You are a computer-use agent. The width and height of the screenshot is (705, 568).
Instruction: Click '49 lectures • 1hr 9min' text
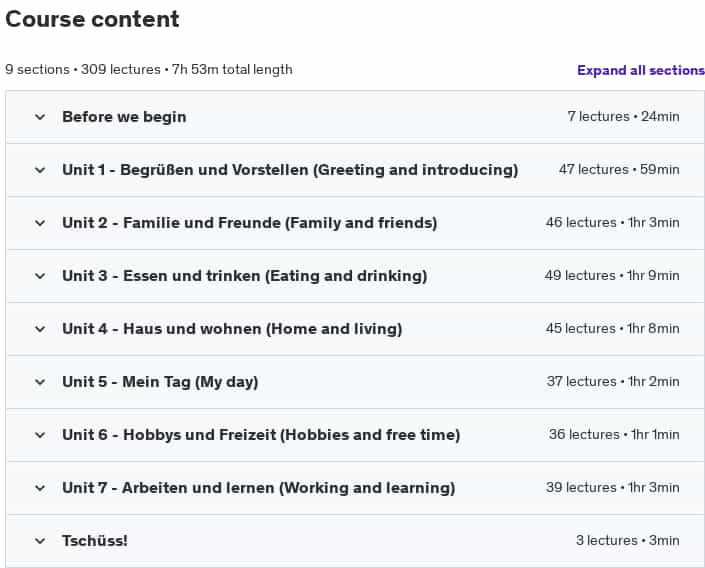(612, 275)
